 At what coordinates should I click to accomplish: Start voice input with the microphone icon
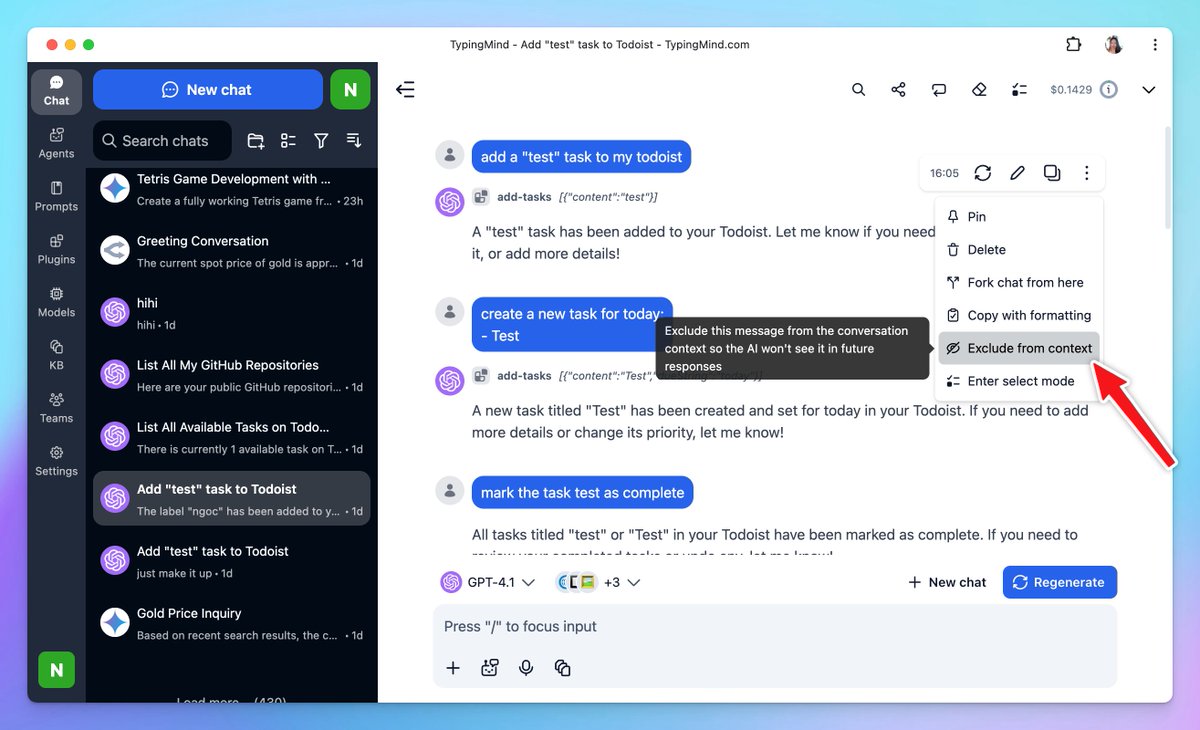tap(526, 667)
